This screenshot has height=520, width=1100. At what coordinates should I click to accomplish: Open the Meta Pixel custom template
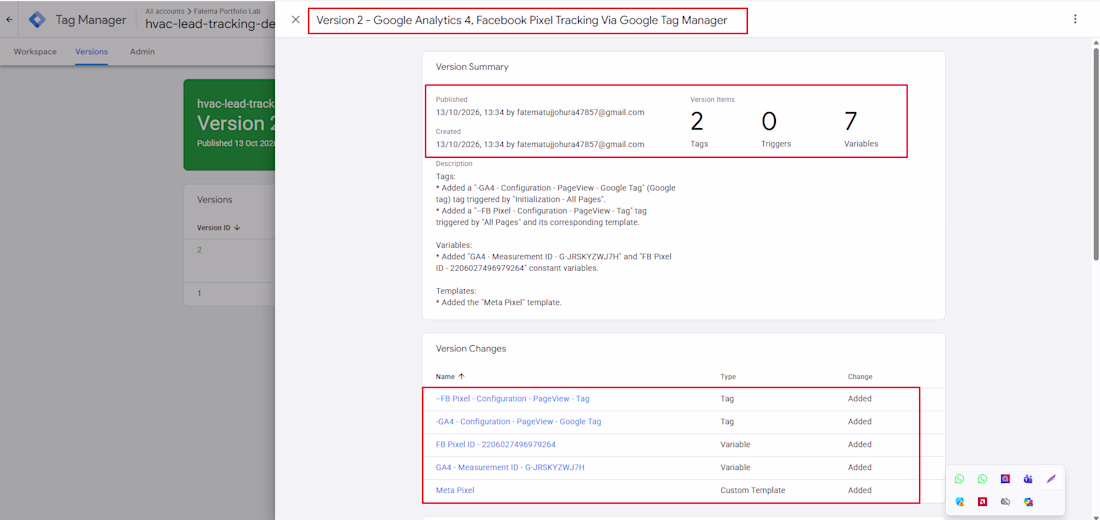[455, 491]
